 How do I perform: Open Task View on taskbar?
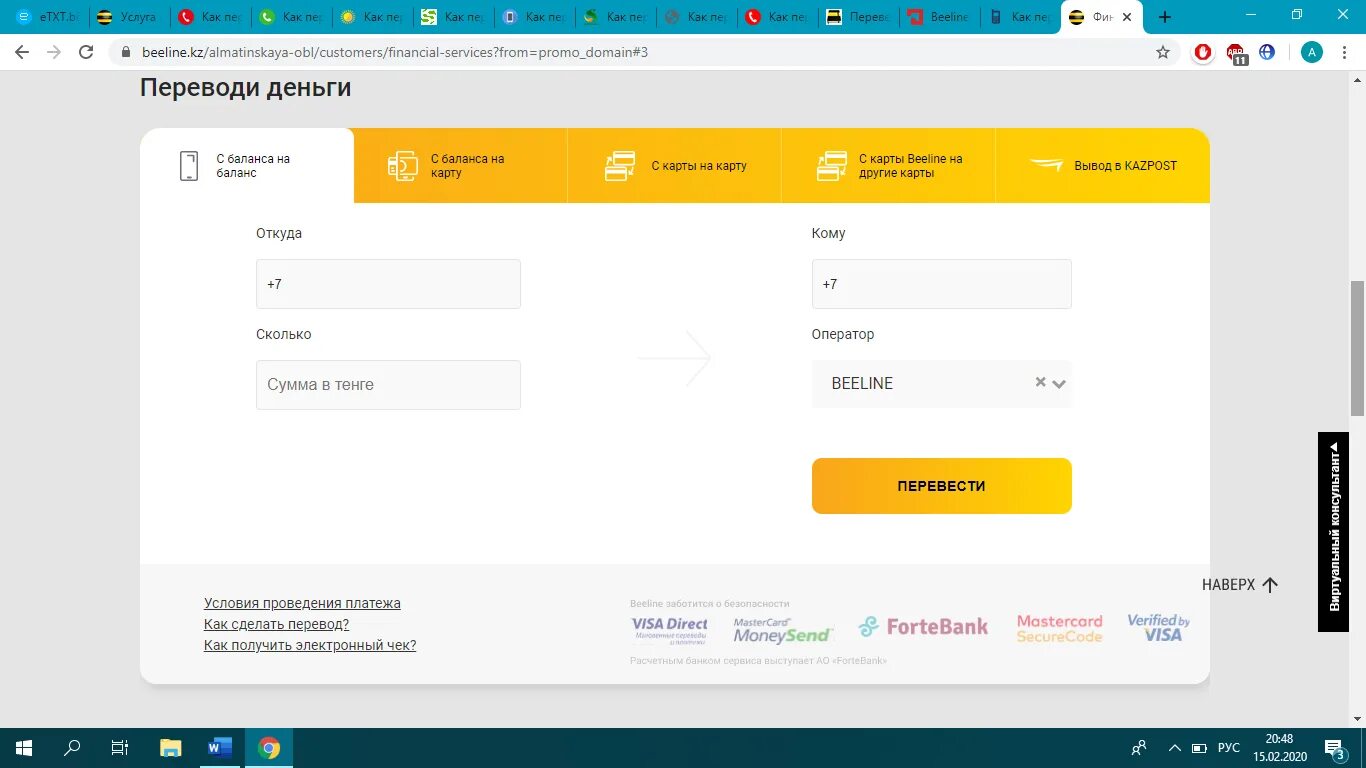coord(120,748)
